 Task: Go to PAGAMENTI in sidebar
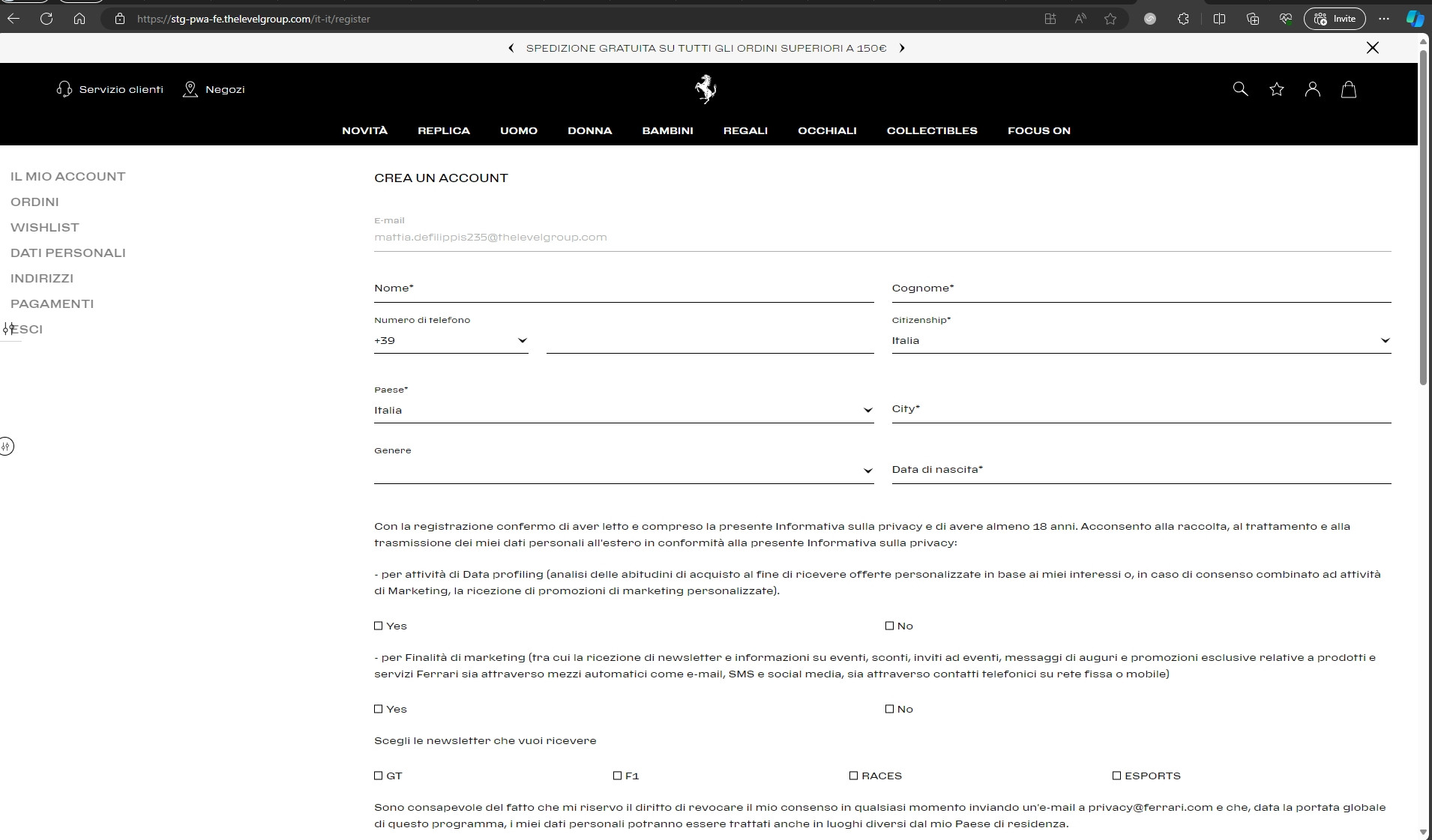coord(52,304)
